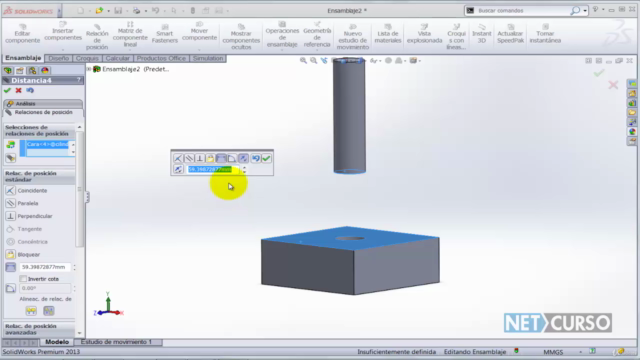Open the MMGS unit system dropdown
The image size is (640, 360).
(580, 352)
